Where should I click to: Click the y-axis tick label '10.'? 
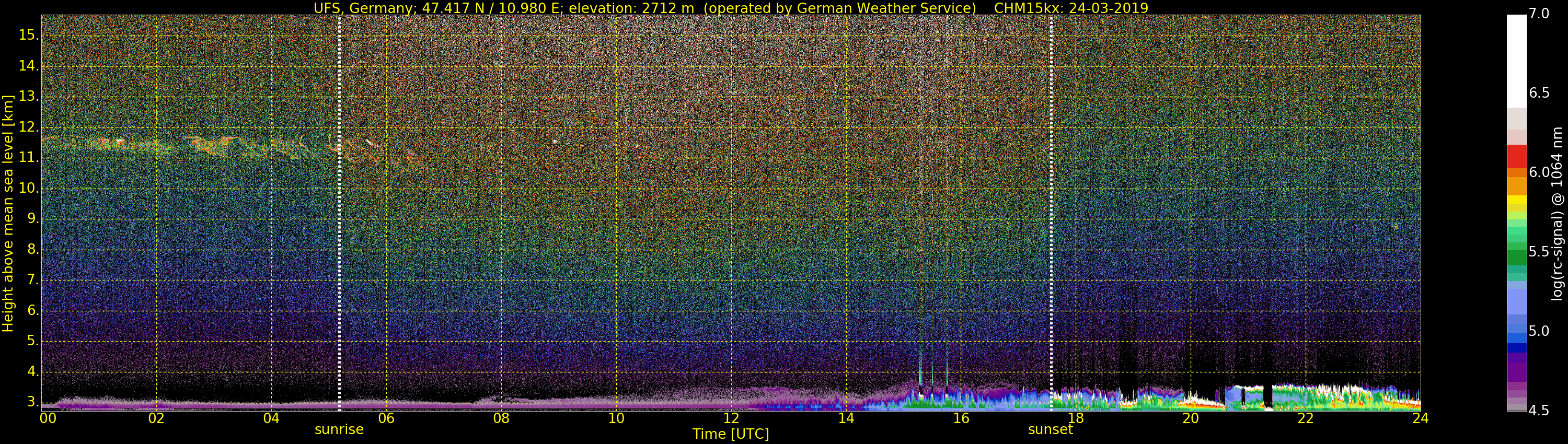[x=29, y=189]
